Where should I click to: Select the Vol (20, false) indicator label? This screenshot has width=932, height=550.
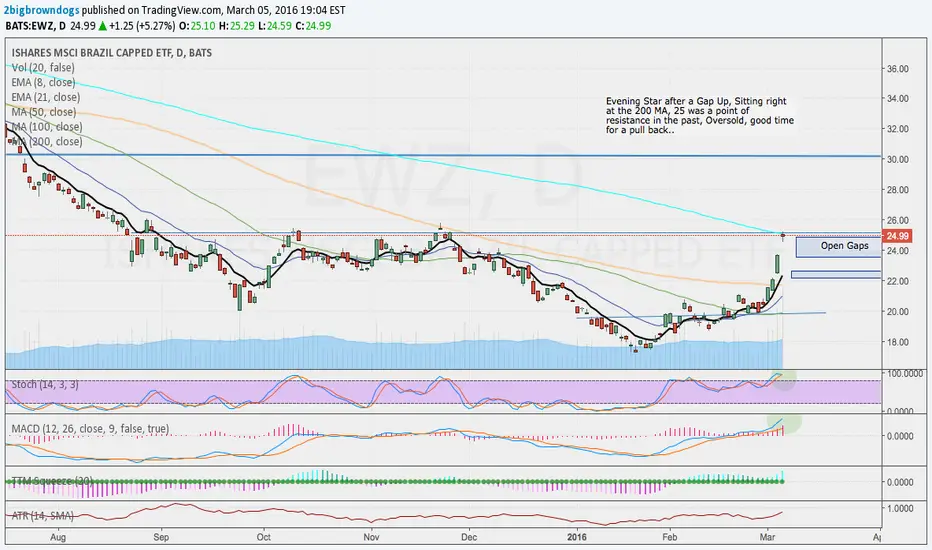click(x=43, y=68)
